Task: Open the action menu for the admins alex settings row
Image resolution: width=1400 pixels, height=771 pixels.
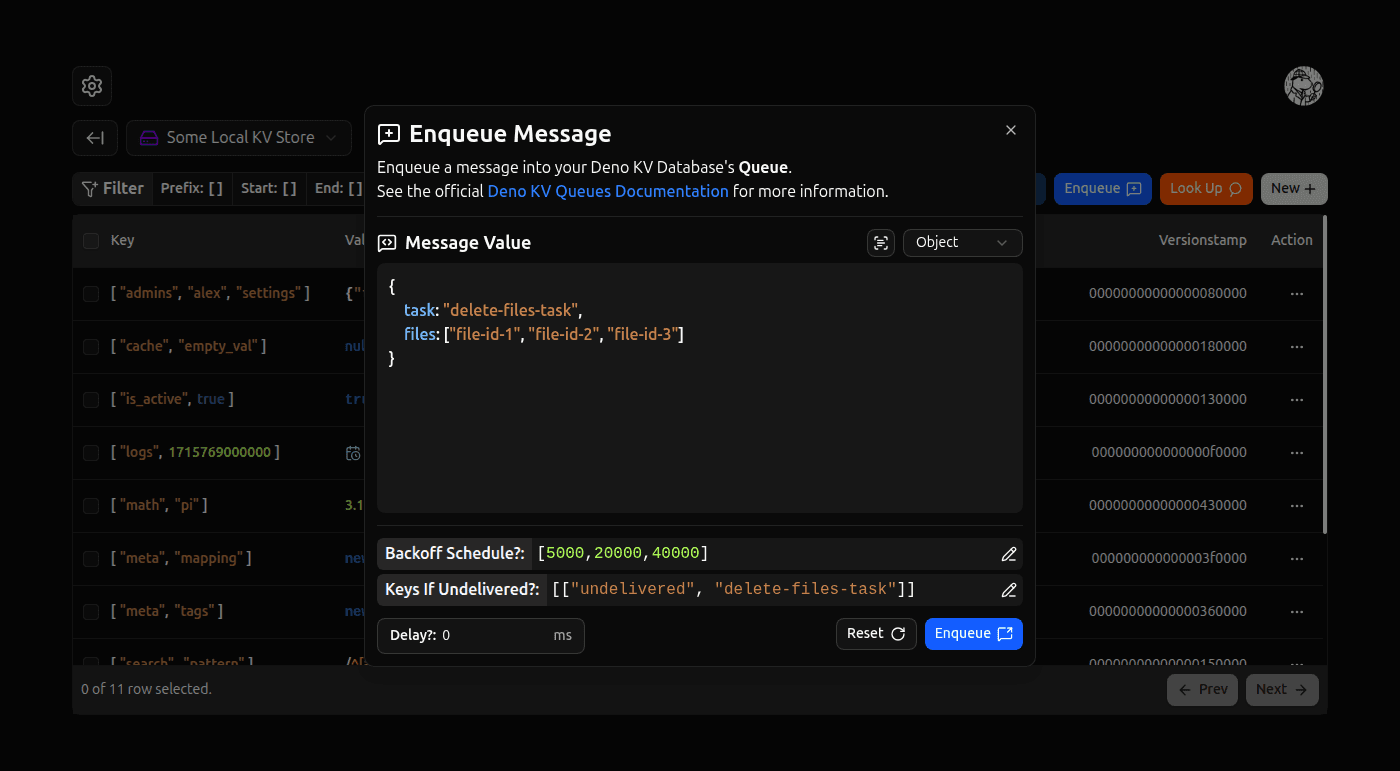Action: tap(1297, 293)
